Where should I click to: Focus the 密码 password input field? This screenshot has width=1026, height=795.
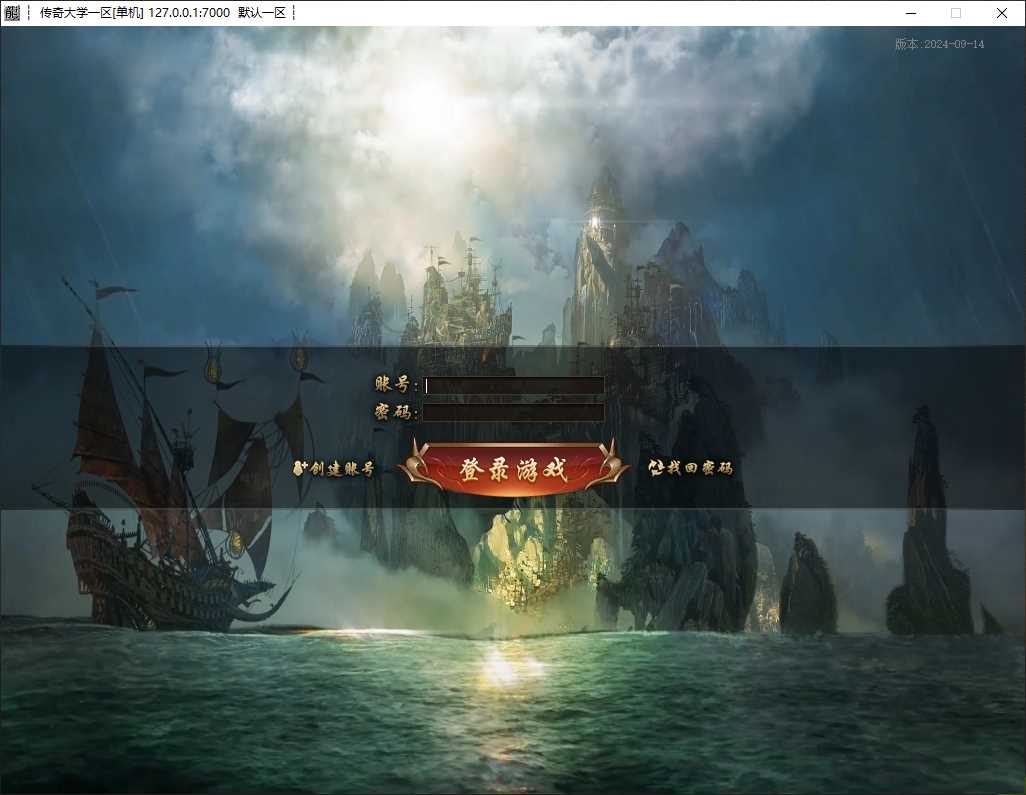point(514,412)
